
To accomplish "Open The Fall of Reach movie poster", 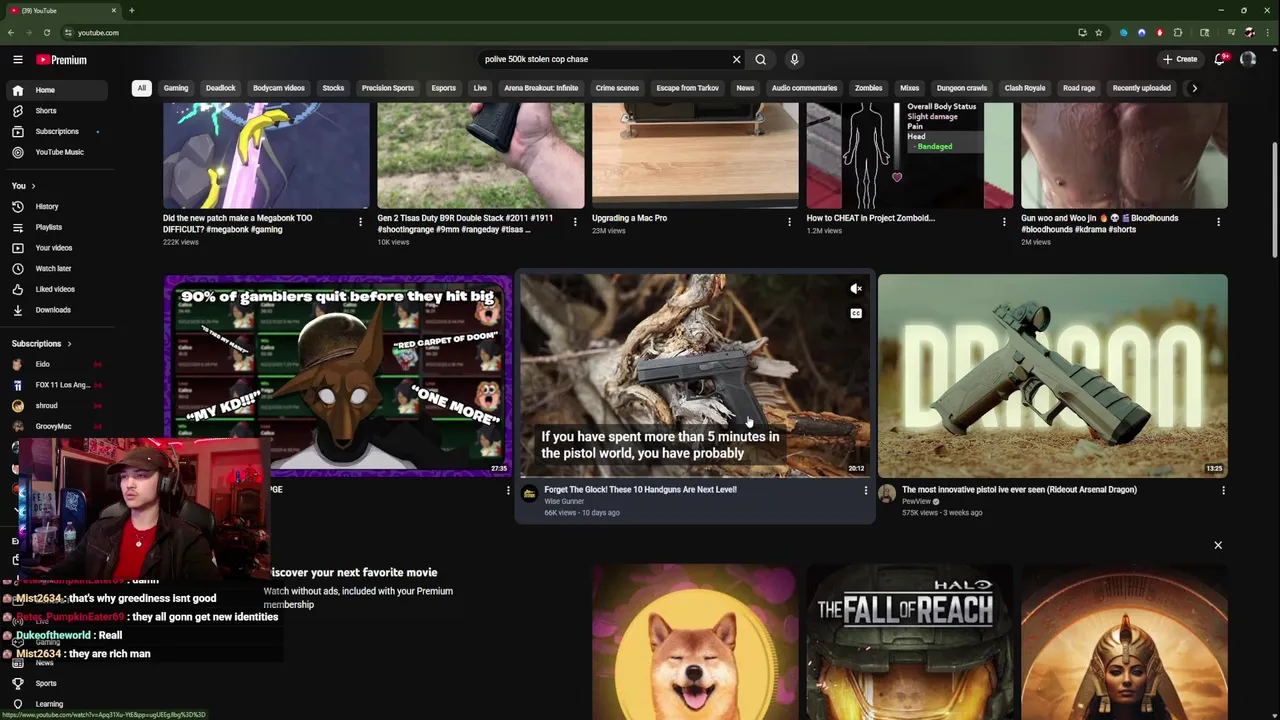I will [910, 643].
